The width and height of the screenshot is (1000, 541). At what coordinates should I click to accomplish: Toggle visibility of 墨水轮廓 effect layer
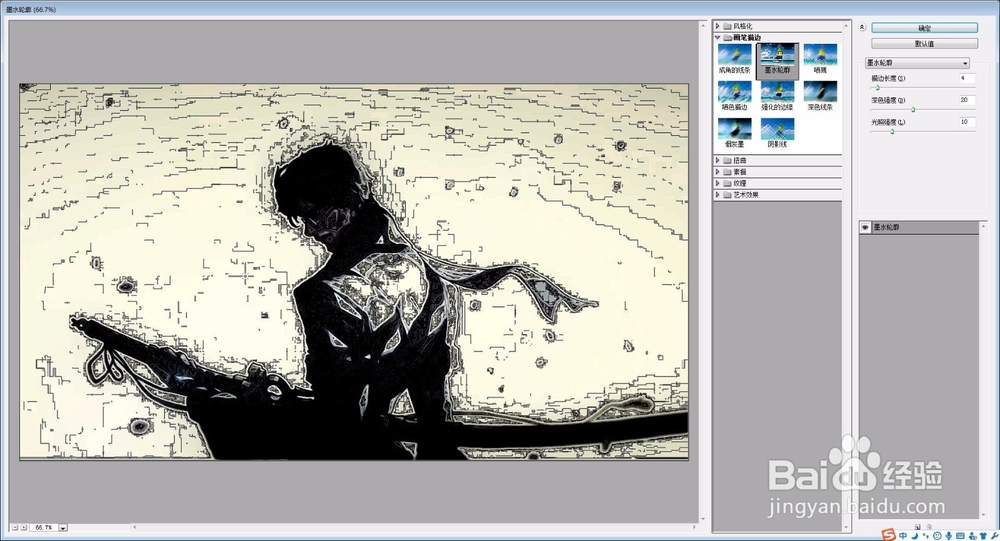[865, 227]
